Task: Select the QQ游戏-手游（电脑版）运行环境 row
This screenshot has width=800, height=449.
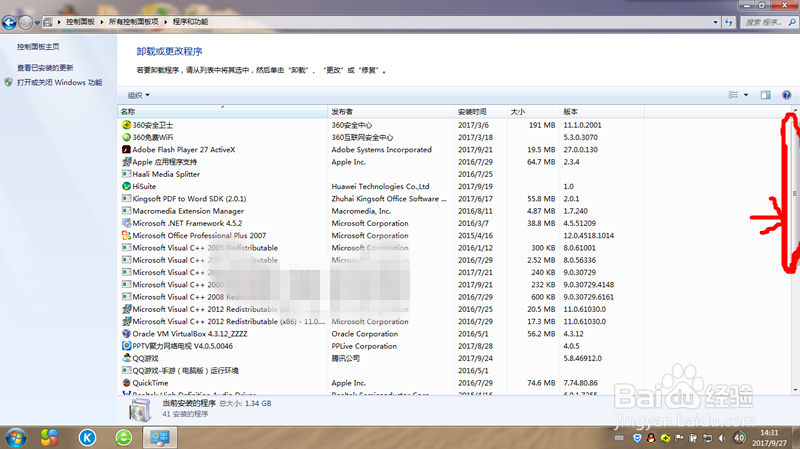Action: [x=381, y=370]
